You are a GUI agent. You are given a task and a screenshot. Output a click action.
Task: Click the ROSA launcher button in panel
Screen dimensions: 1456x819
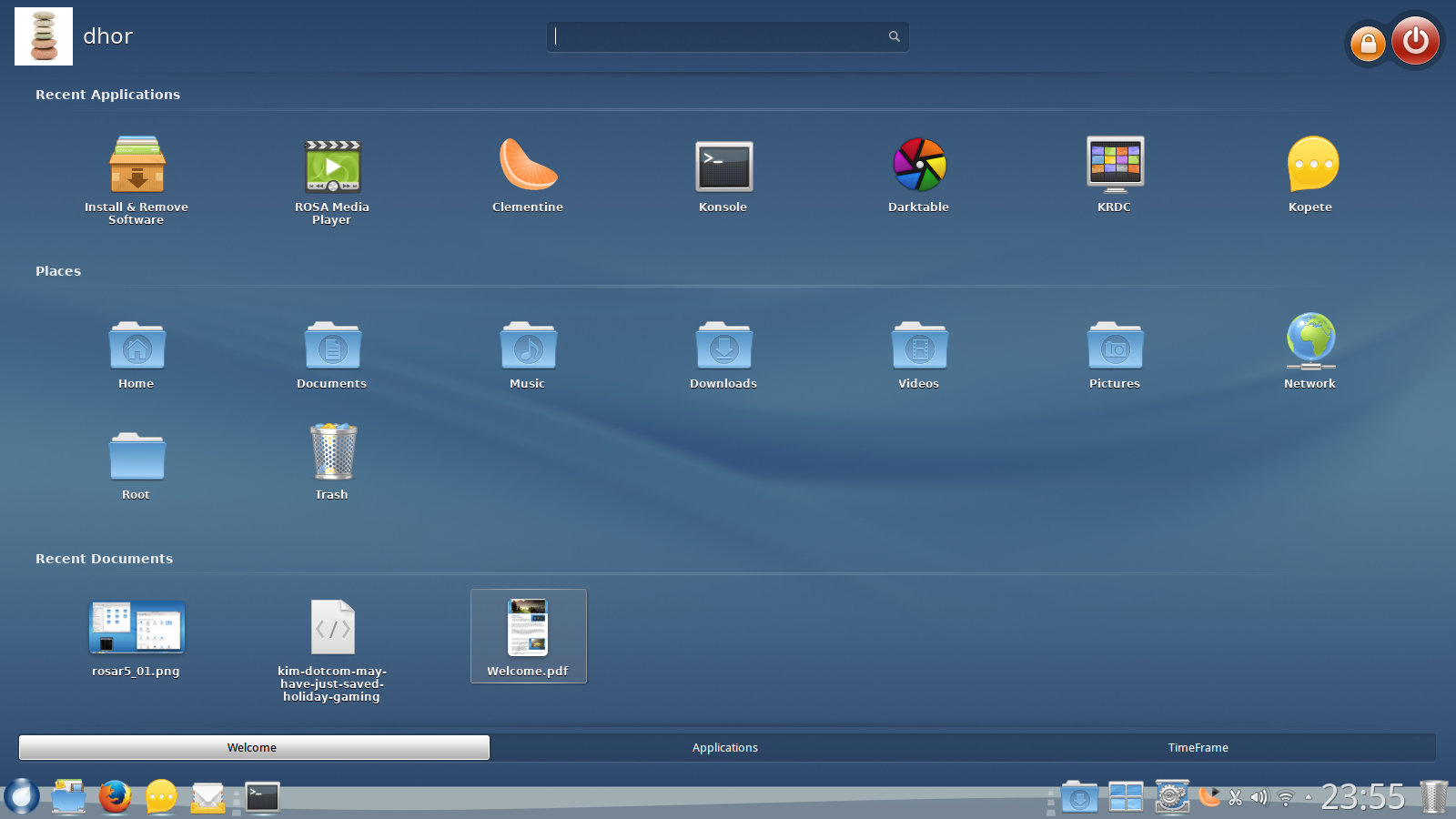(22, 796)
